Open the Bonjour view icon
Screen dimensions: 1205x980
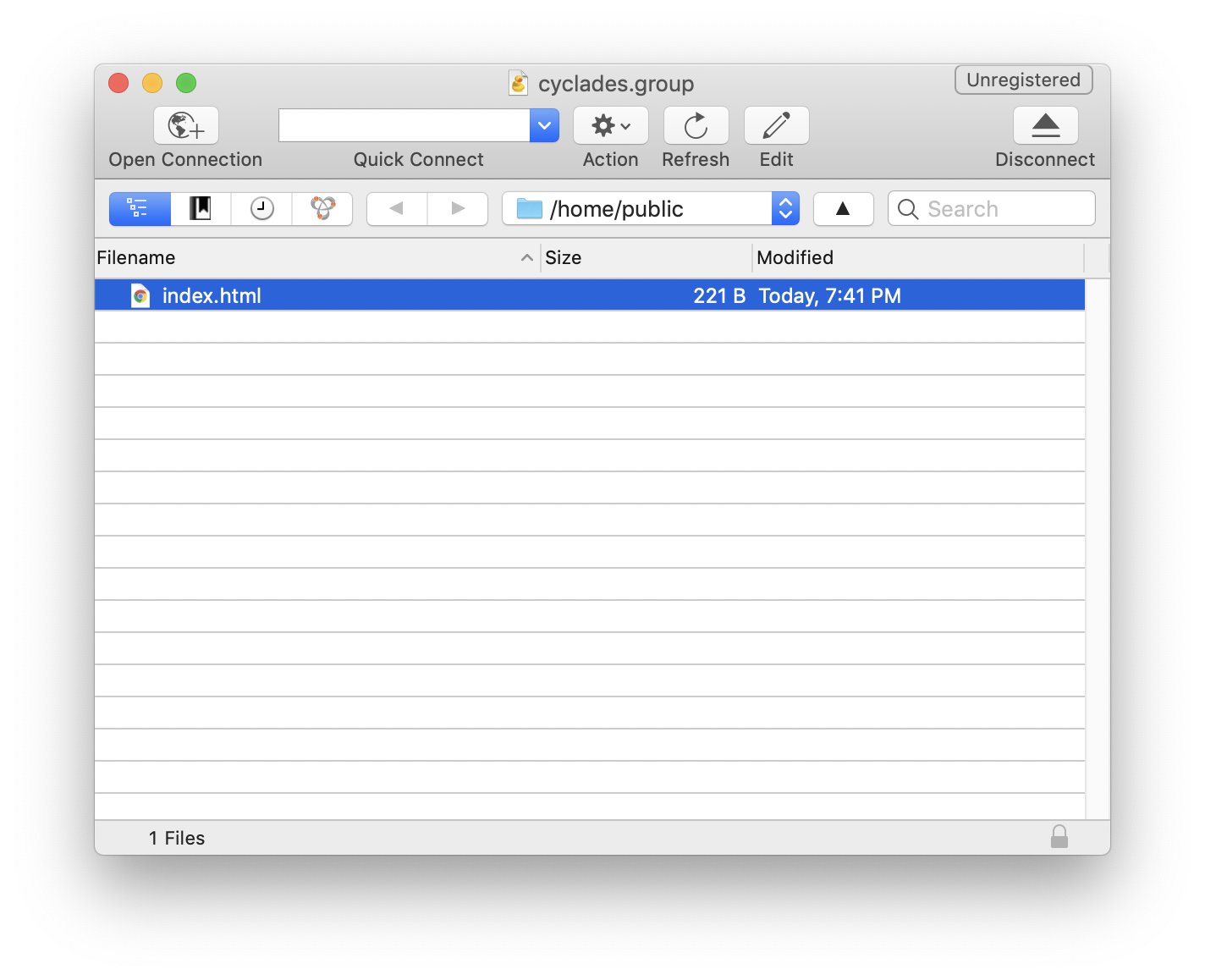click(322, 208)
